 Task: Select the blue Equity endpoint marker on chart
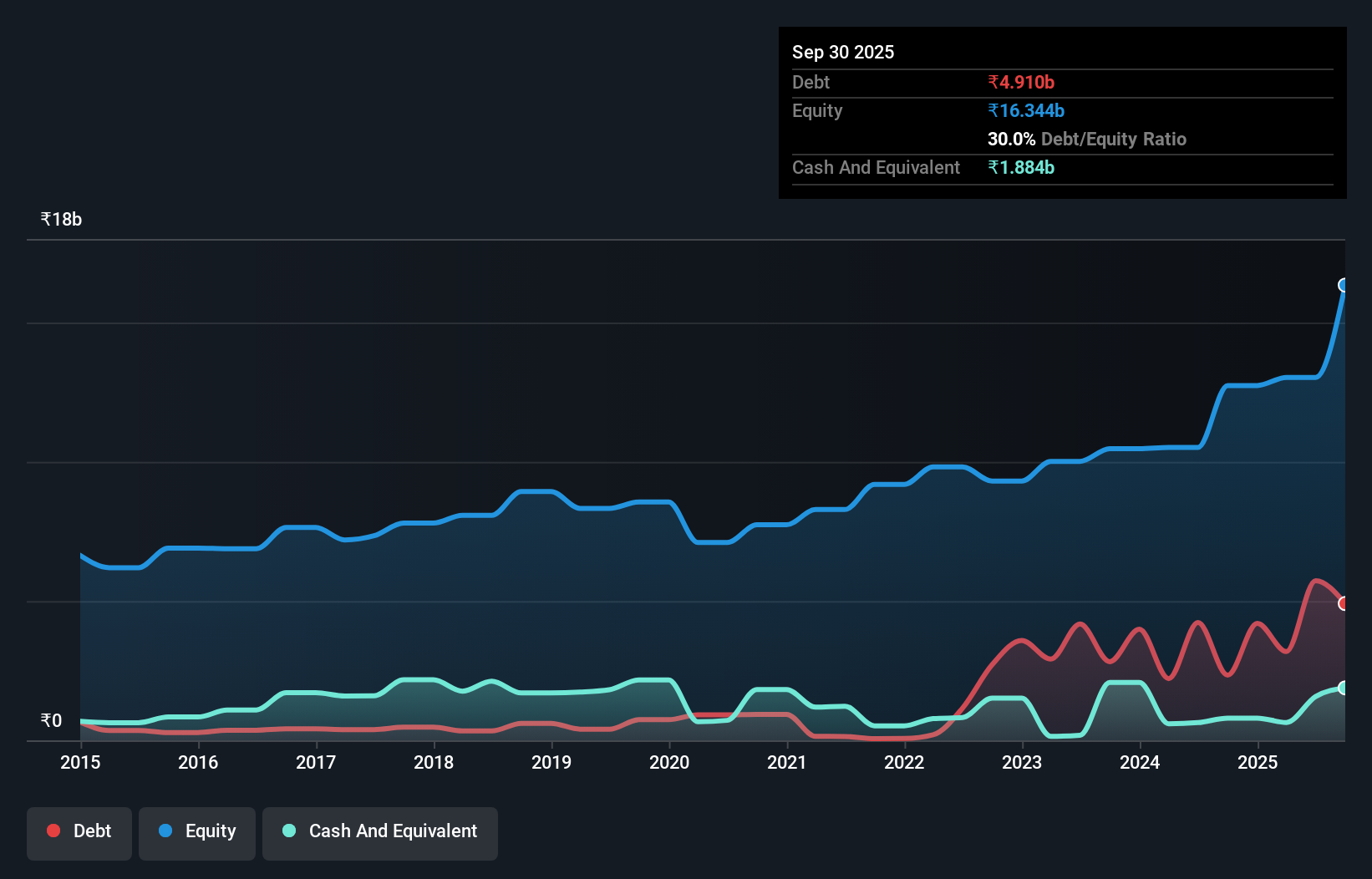(x=1344, y=287)
